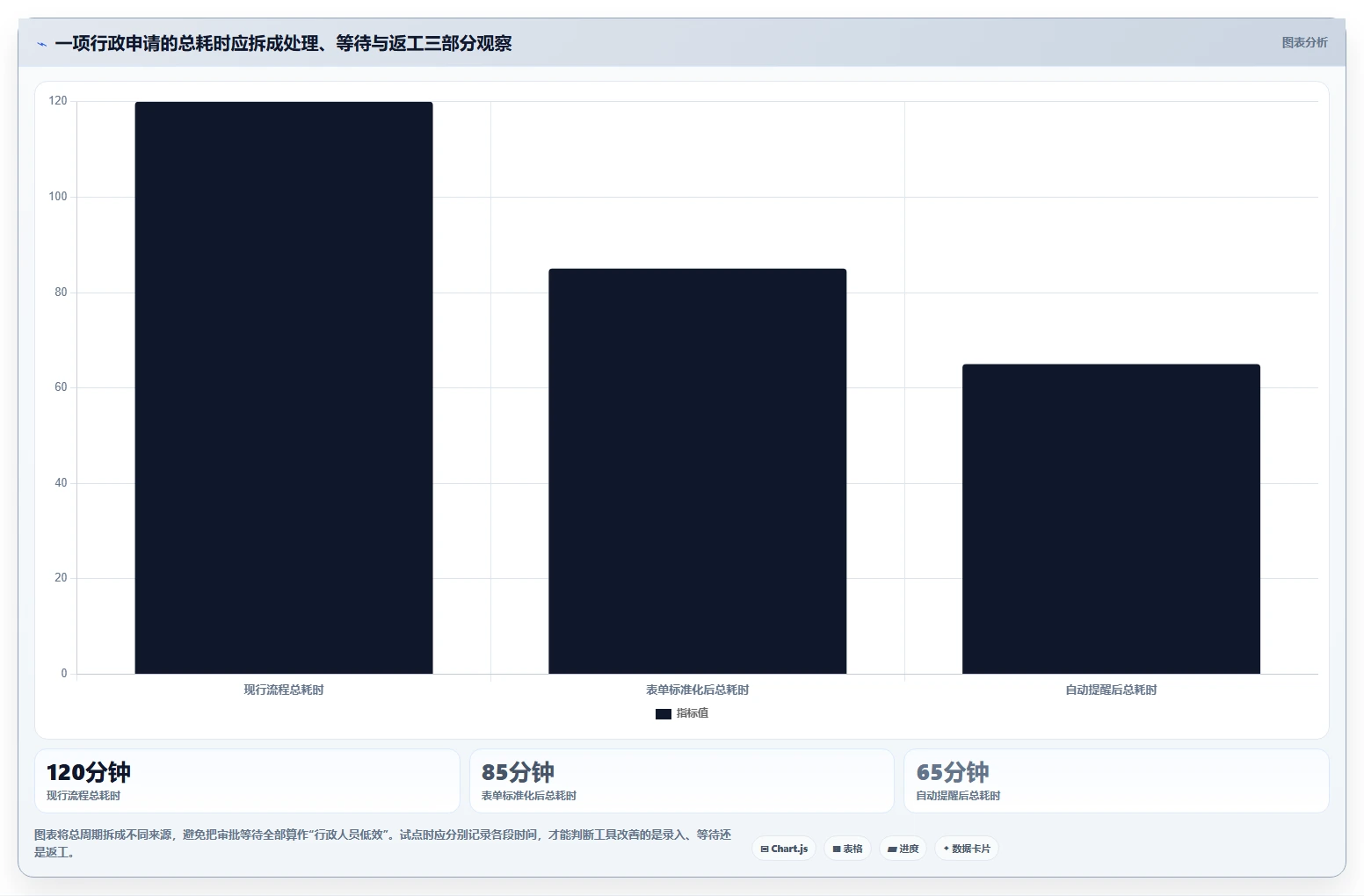Click the x-axis label 表单标准化后总耗时
This screenshot has height=896, width=1364.
click(x=697, y=690)
